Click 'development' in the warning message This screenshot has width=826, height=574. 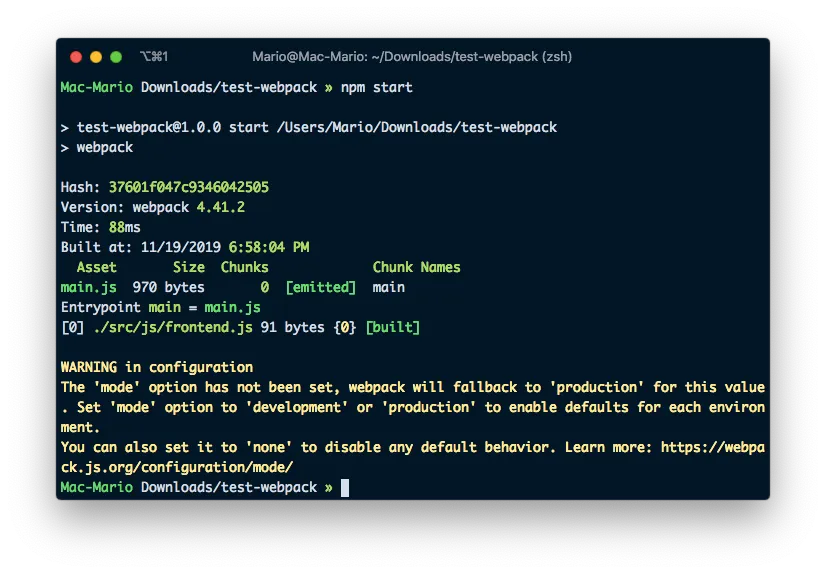(x=297, y=407)
